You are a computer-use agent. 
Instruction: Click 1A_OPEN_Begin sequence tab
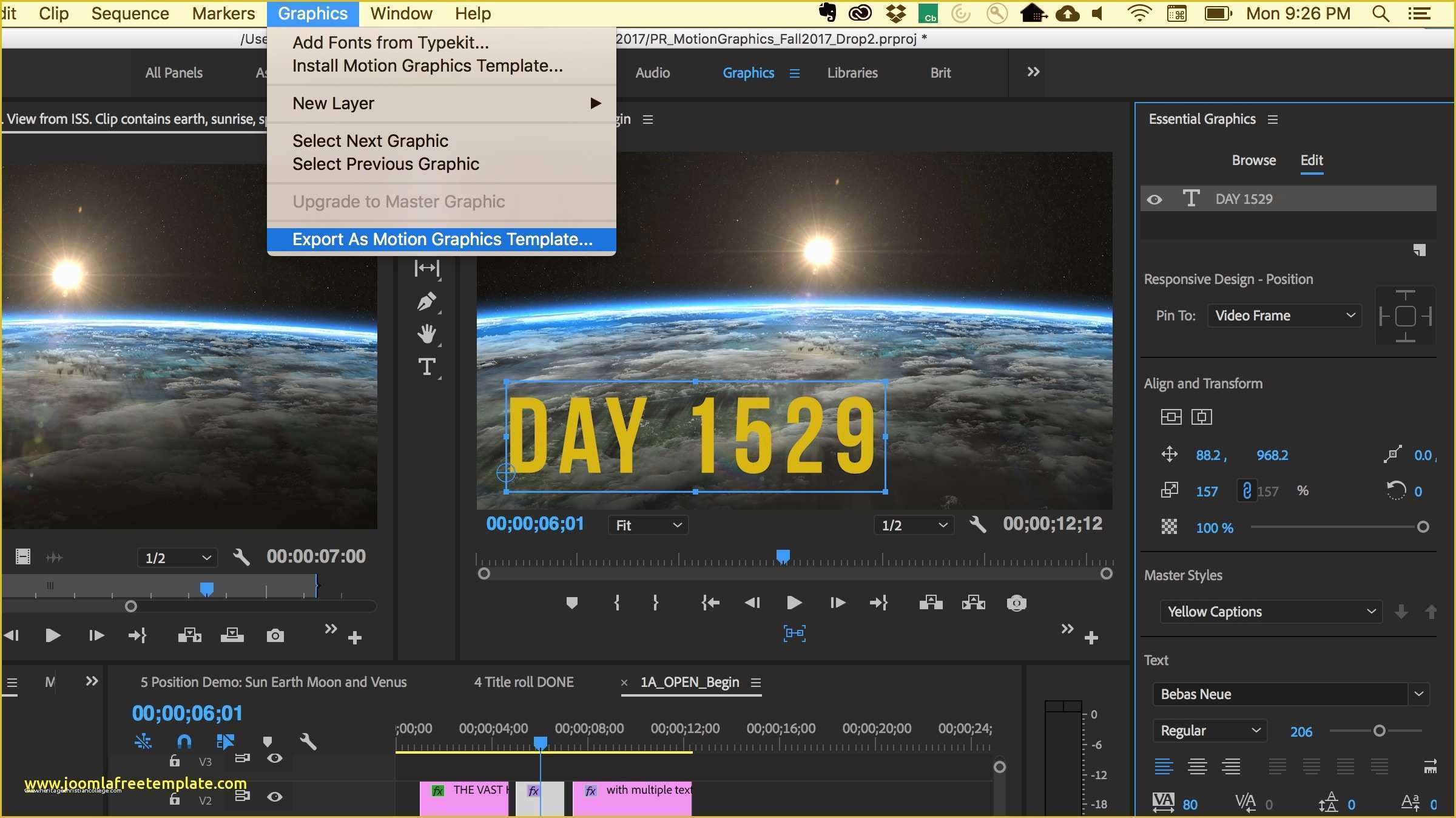(x=694, y=681)
